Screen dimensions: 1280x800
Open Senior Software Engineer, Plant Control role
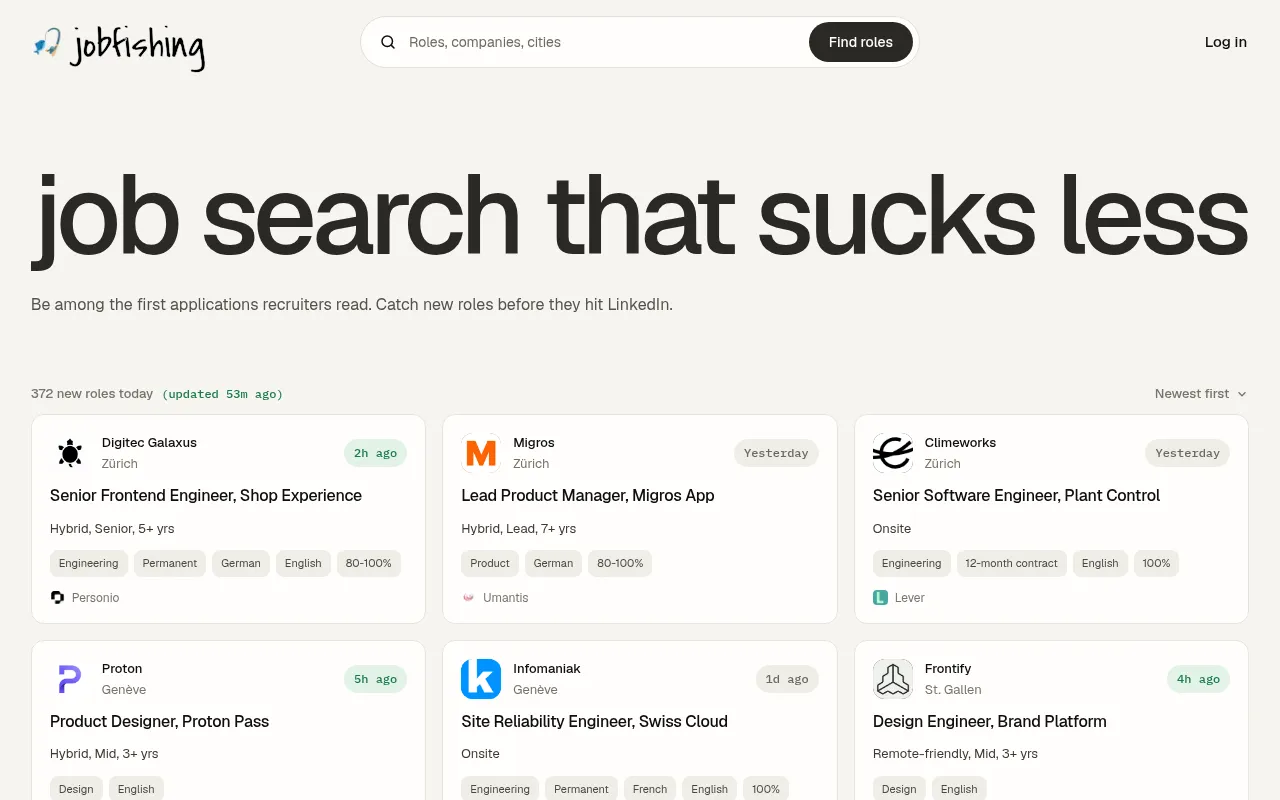click(1016, 495)
